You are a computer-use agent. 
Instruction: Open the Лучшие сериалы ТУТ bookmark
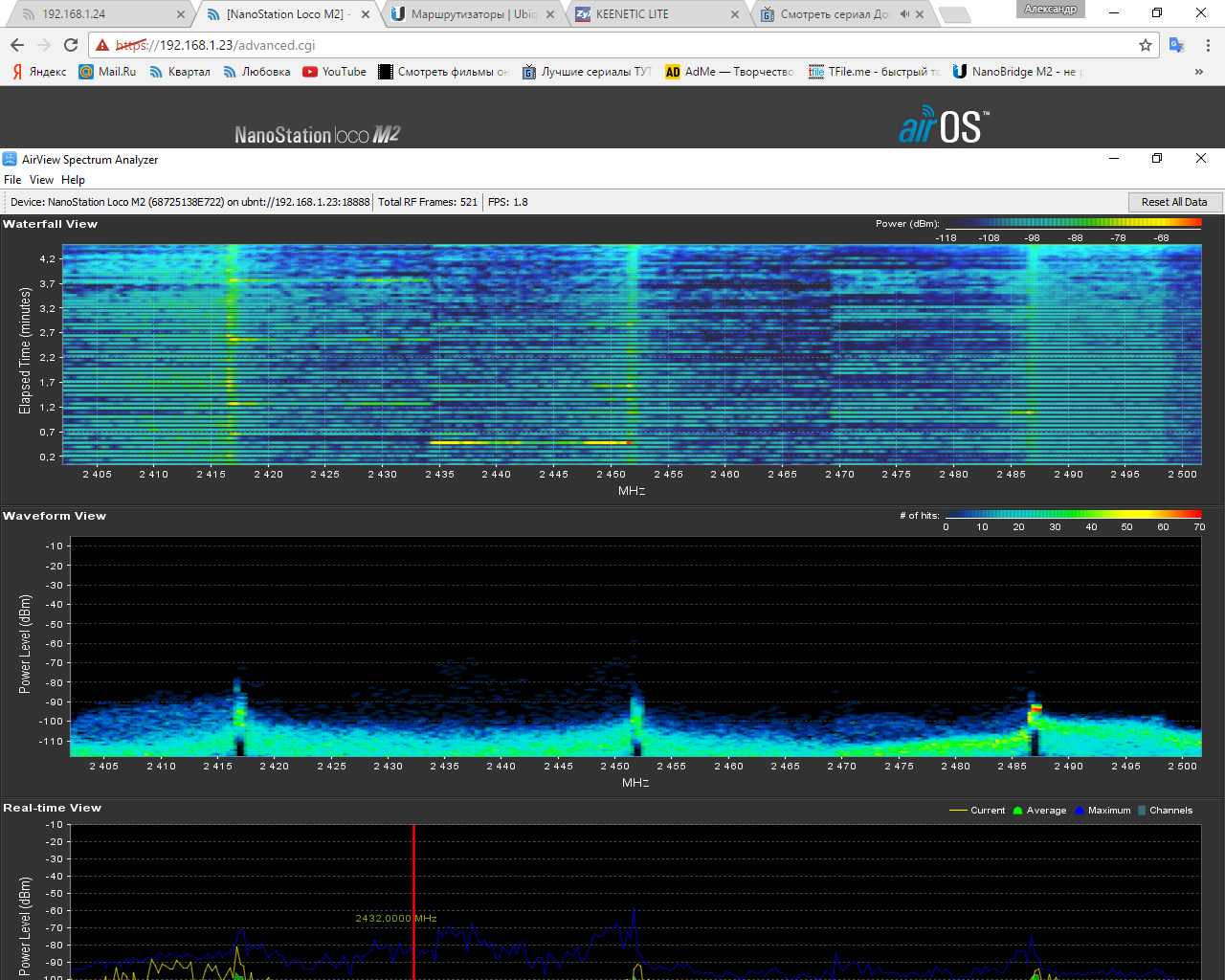pyautogui.click(x=587, y=72)
